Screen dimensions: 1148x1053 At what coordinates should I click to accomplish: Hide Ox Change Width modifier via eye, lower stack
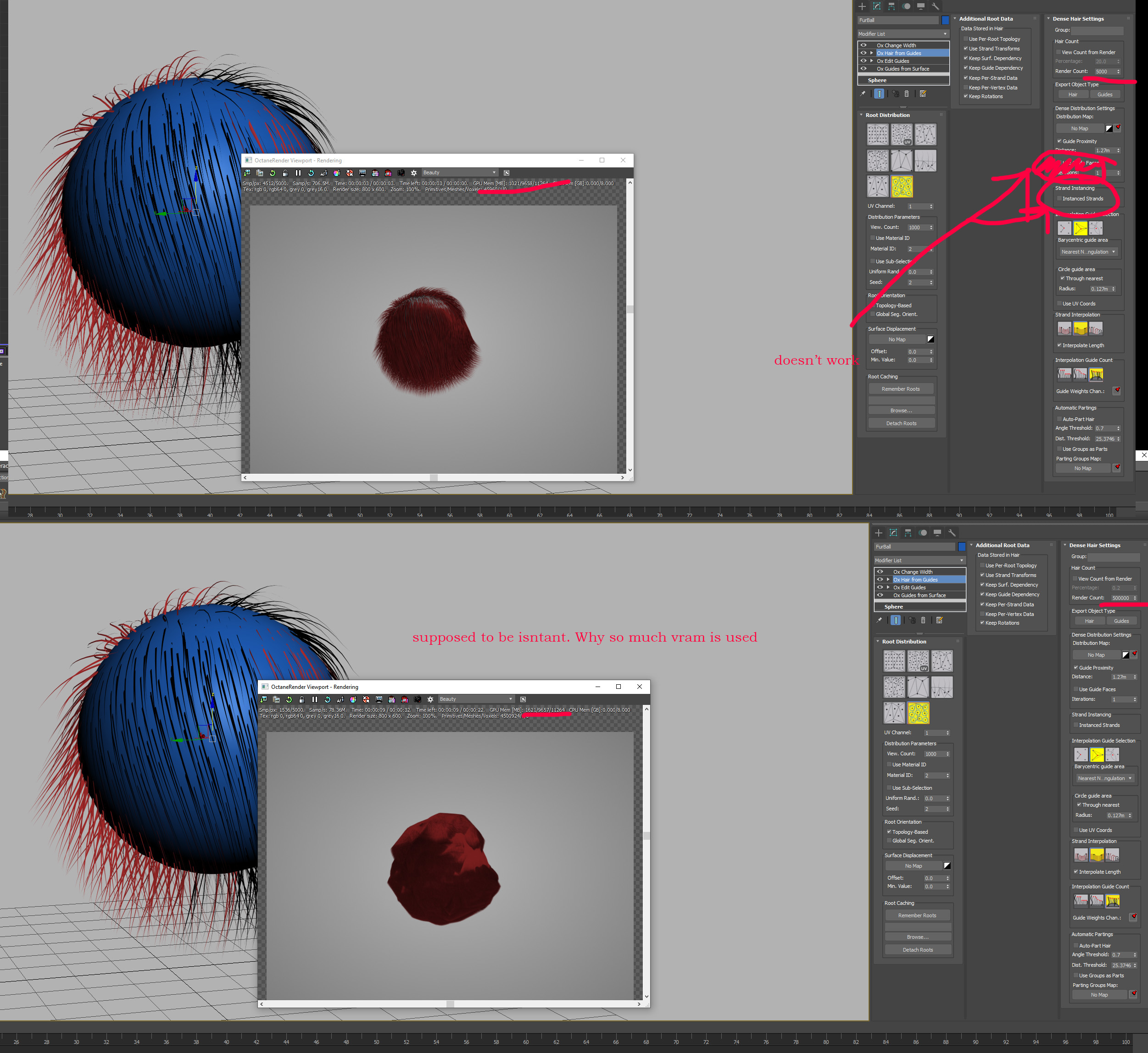pos(880,571)
